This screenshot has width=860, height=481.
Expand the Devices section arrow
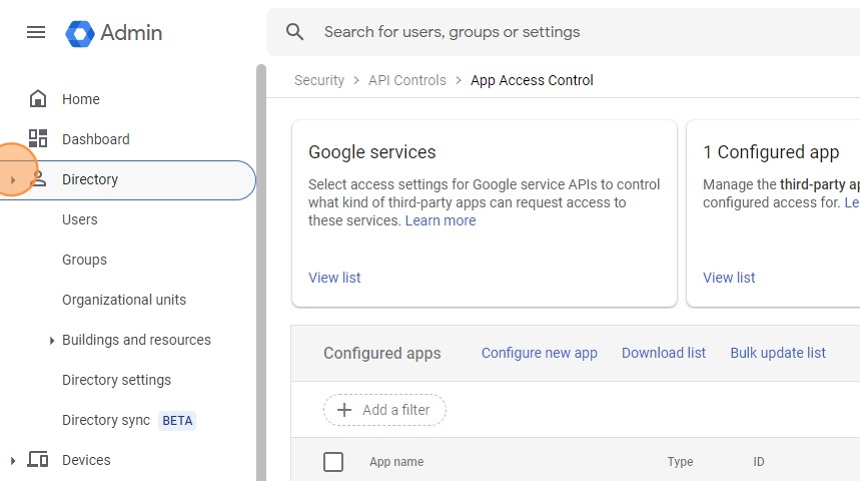[x=12, y=460]
